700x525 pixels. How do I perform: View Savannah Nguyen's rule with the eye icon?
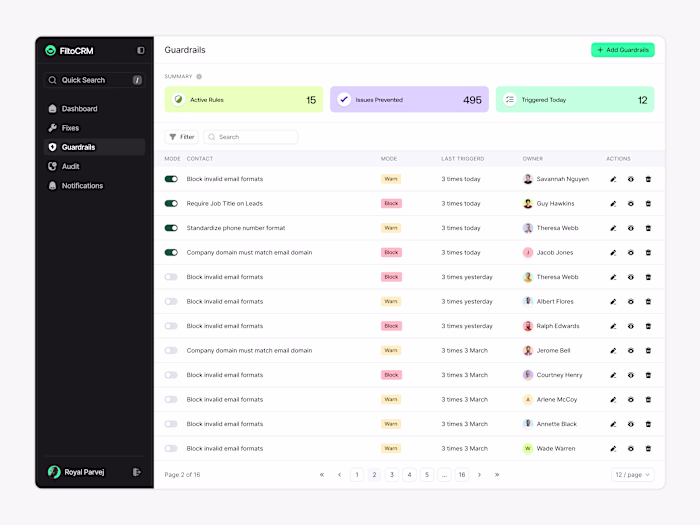point(631,179)
